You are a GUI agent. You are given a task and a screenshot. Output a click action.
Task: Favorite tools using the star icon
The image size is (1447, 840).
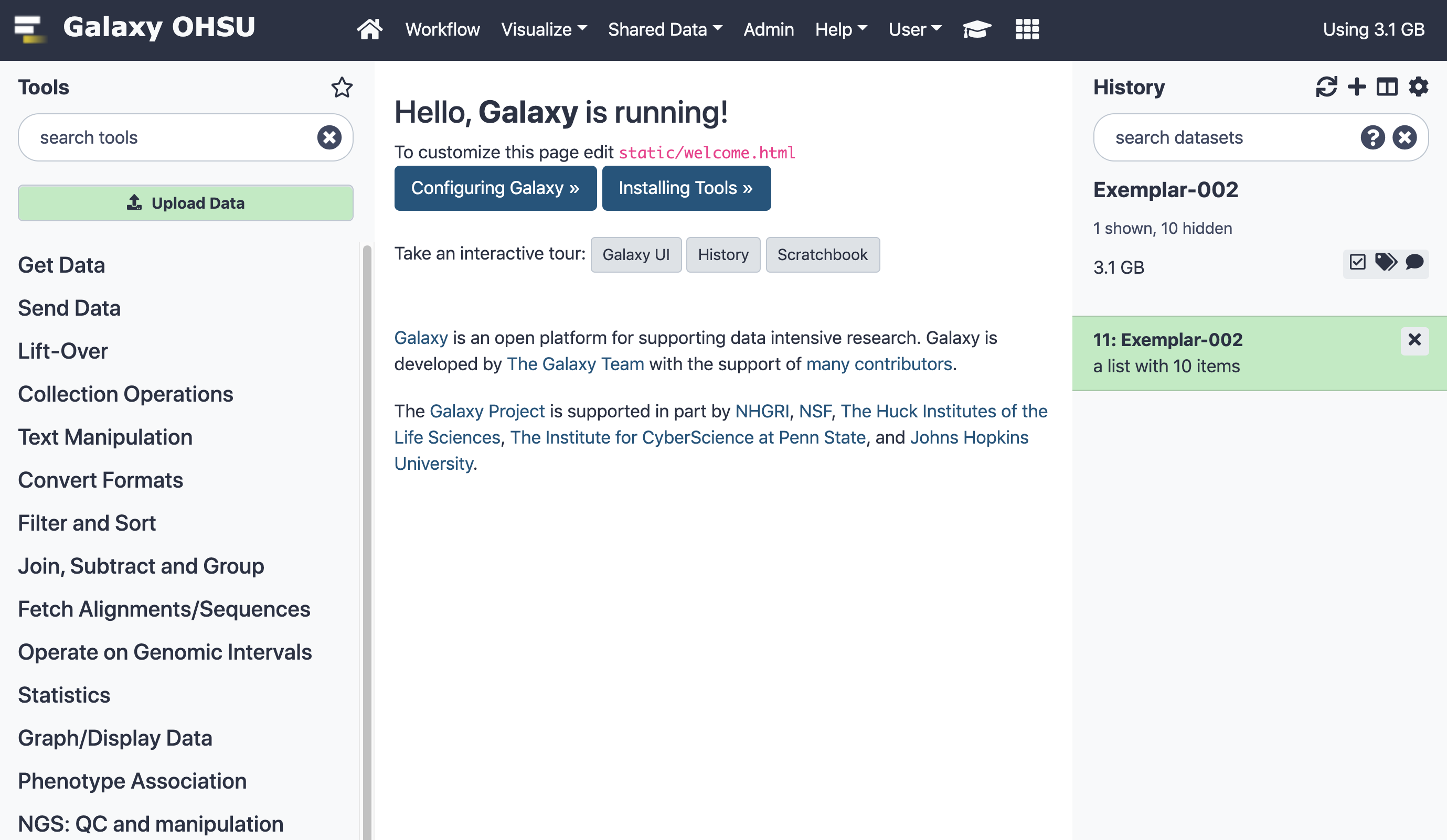click(342, 87)
